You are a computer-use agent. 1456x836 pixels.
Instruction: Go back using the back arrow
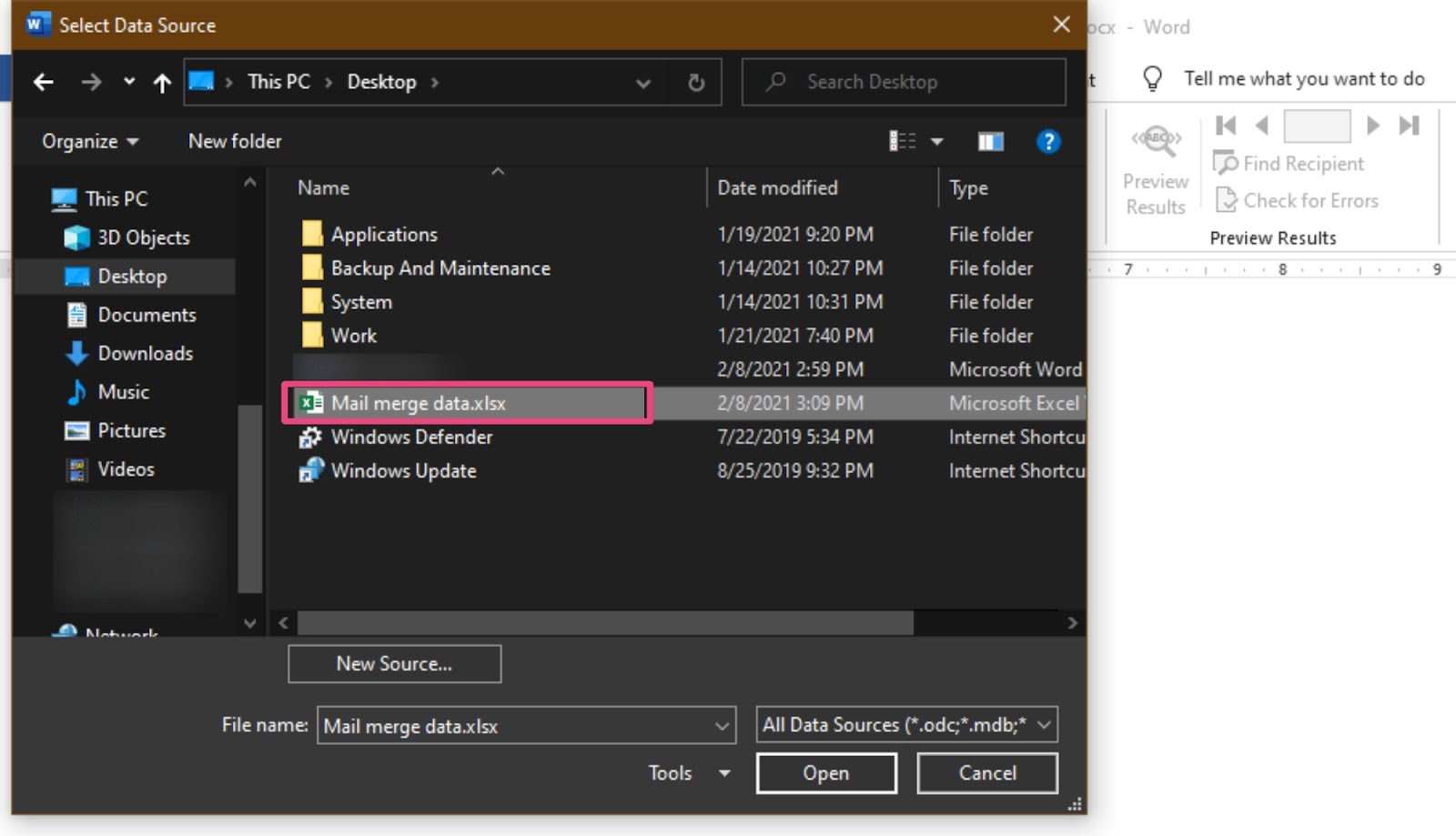[x=43, y=83]
